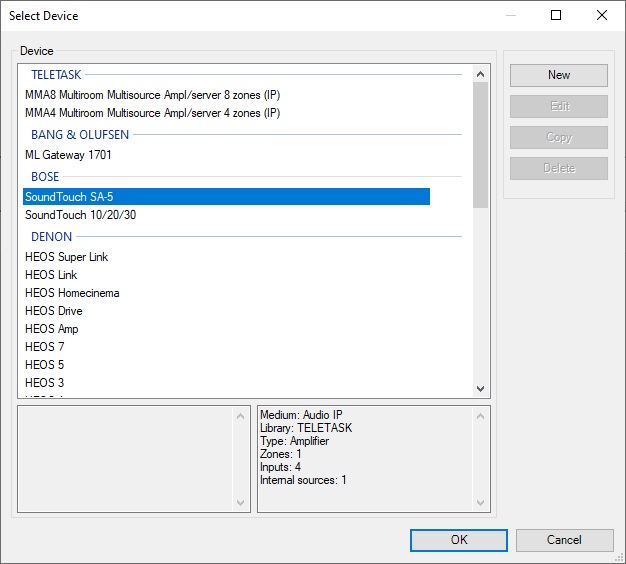Screen dimensions: 626x564
Task: Click the New button
Action: pyautogui.click(x=558, y=75)
